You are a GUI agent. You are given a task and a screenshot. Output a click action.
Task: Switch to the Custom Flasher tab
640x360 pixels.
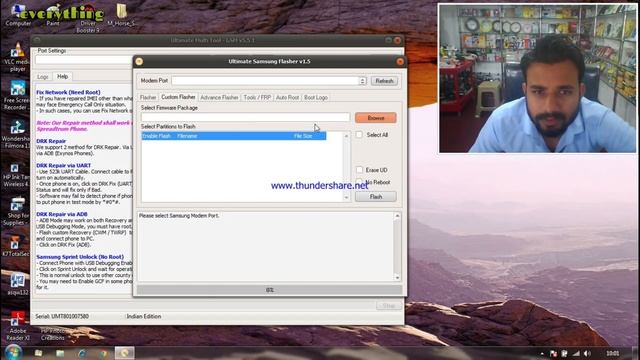(x=178, y=97)
